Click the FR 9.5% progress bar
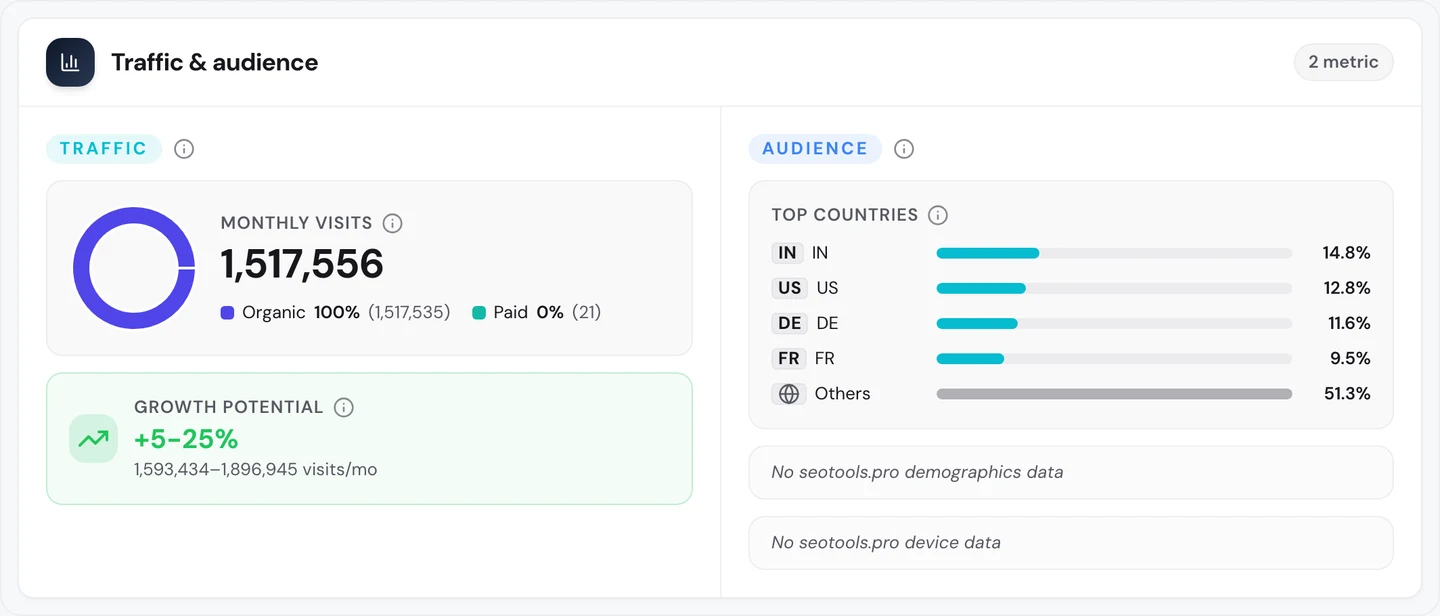Viewport: 1440px width, 616px height. click(x=1114, y=358)
